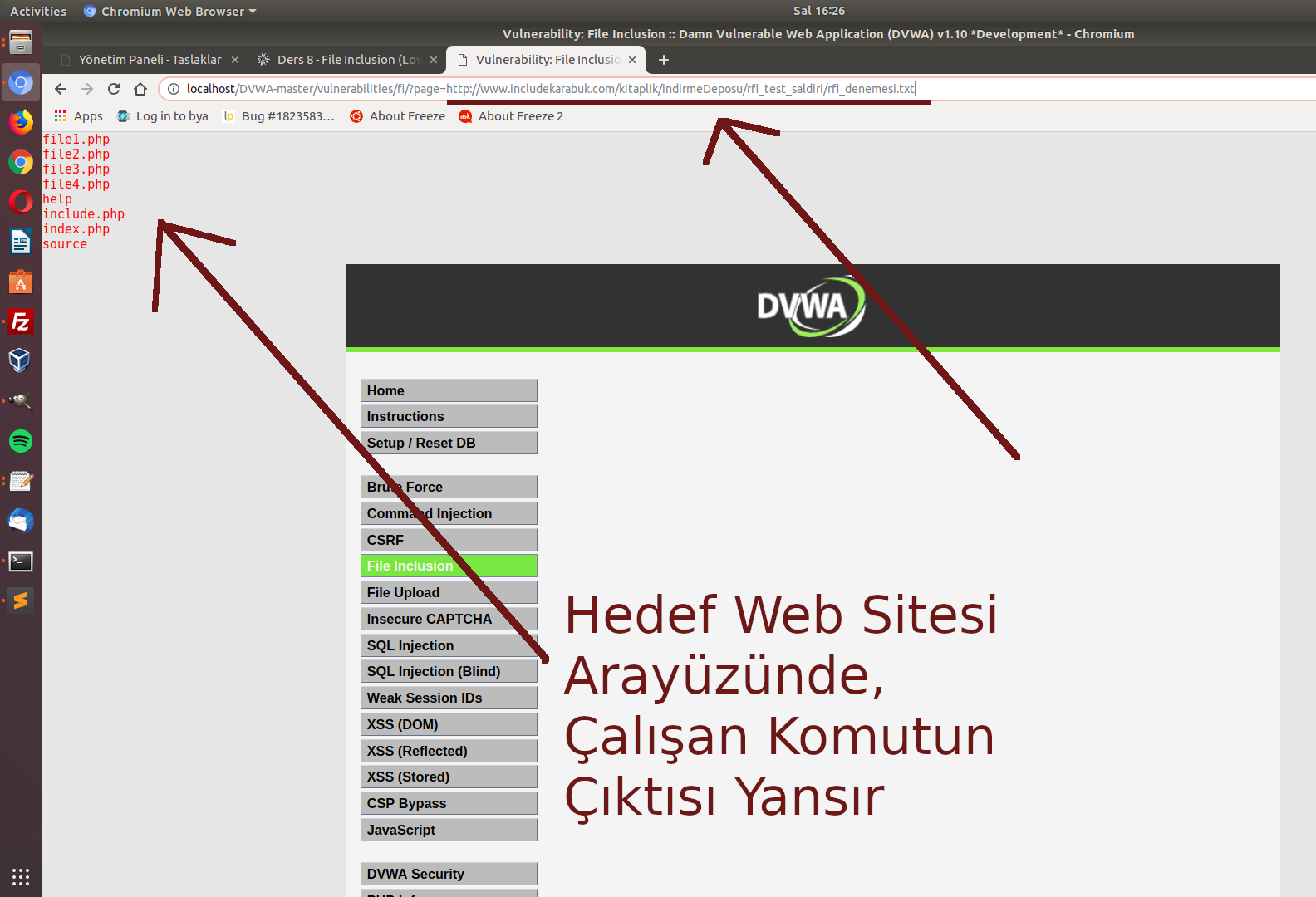Select the File Inclusion menu item
The height and width of the screenshot is (897, 1316).
(x=449, y=566)
